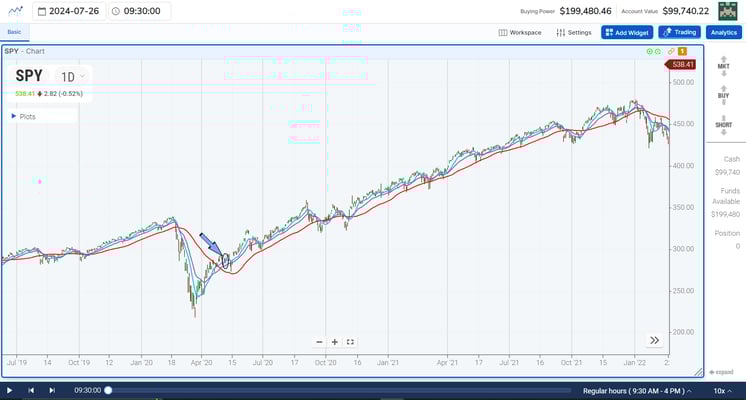Click the play button in playback bar
Viewport: 746px width, 400px height.
pos(9,390)
